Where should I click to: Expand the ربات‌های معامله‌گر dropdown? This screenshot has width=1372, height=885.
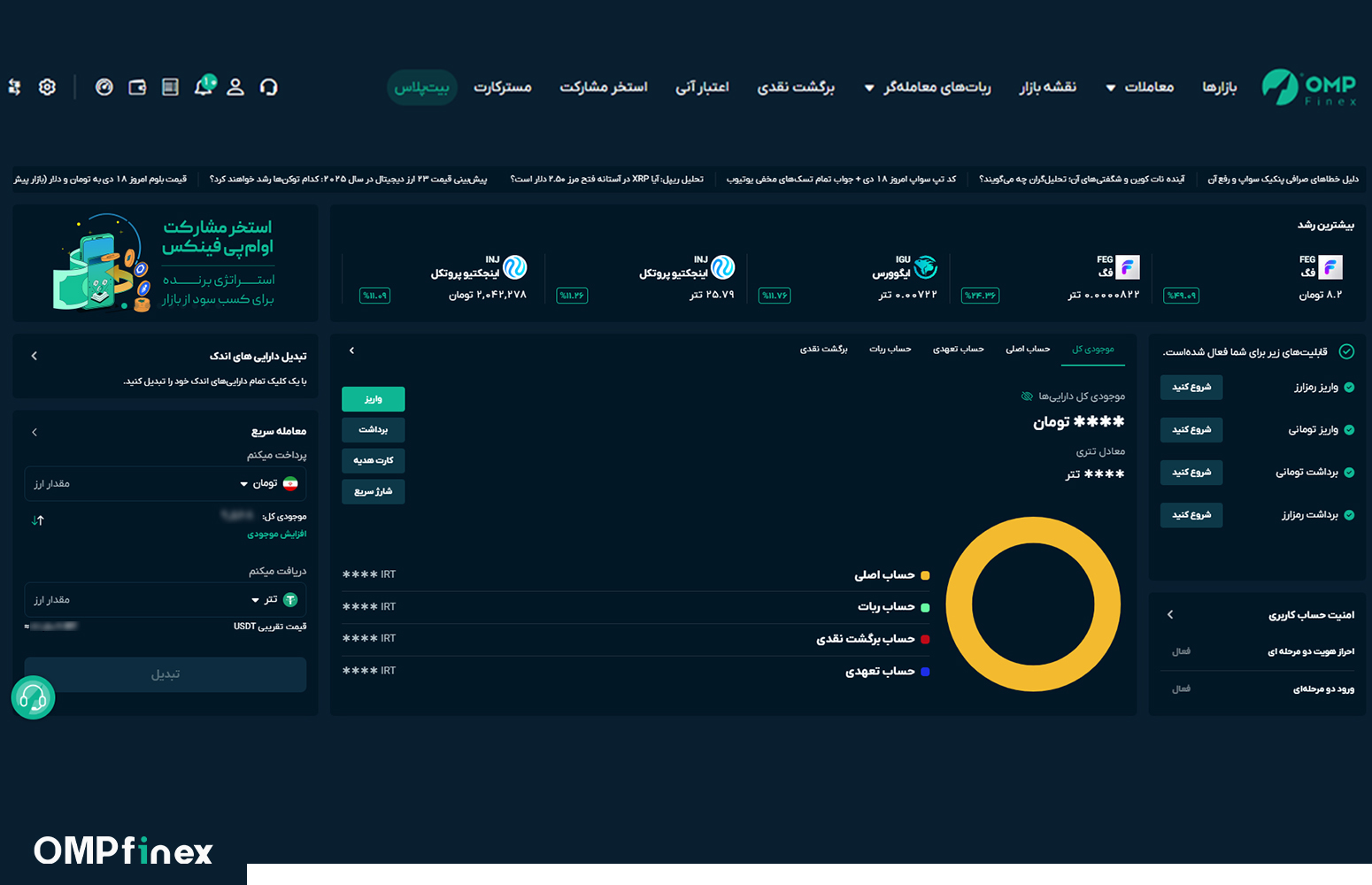[928, 87]
